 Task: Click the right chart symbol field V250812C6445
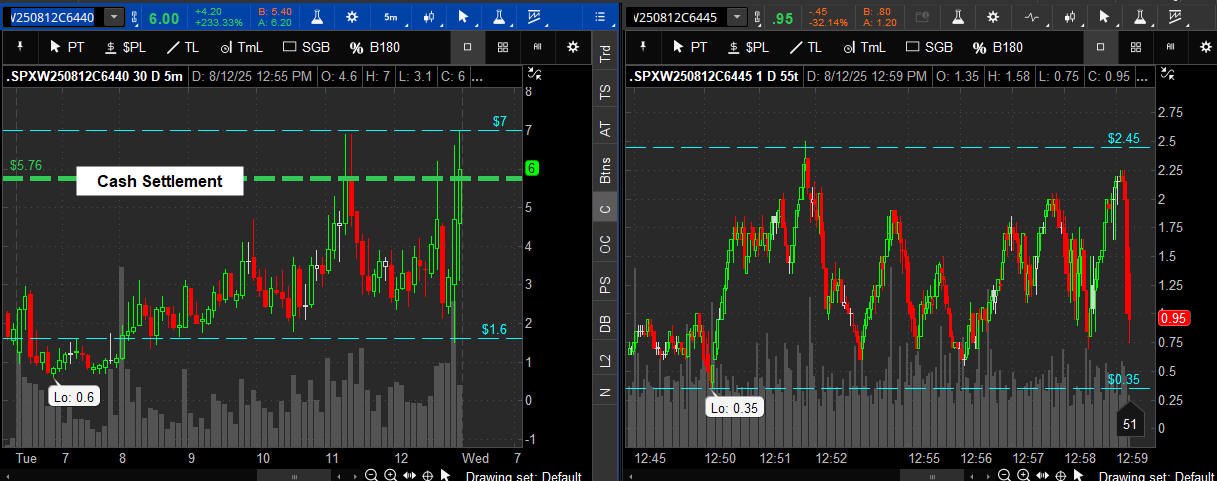click(x=677, y=17)
